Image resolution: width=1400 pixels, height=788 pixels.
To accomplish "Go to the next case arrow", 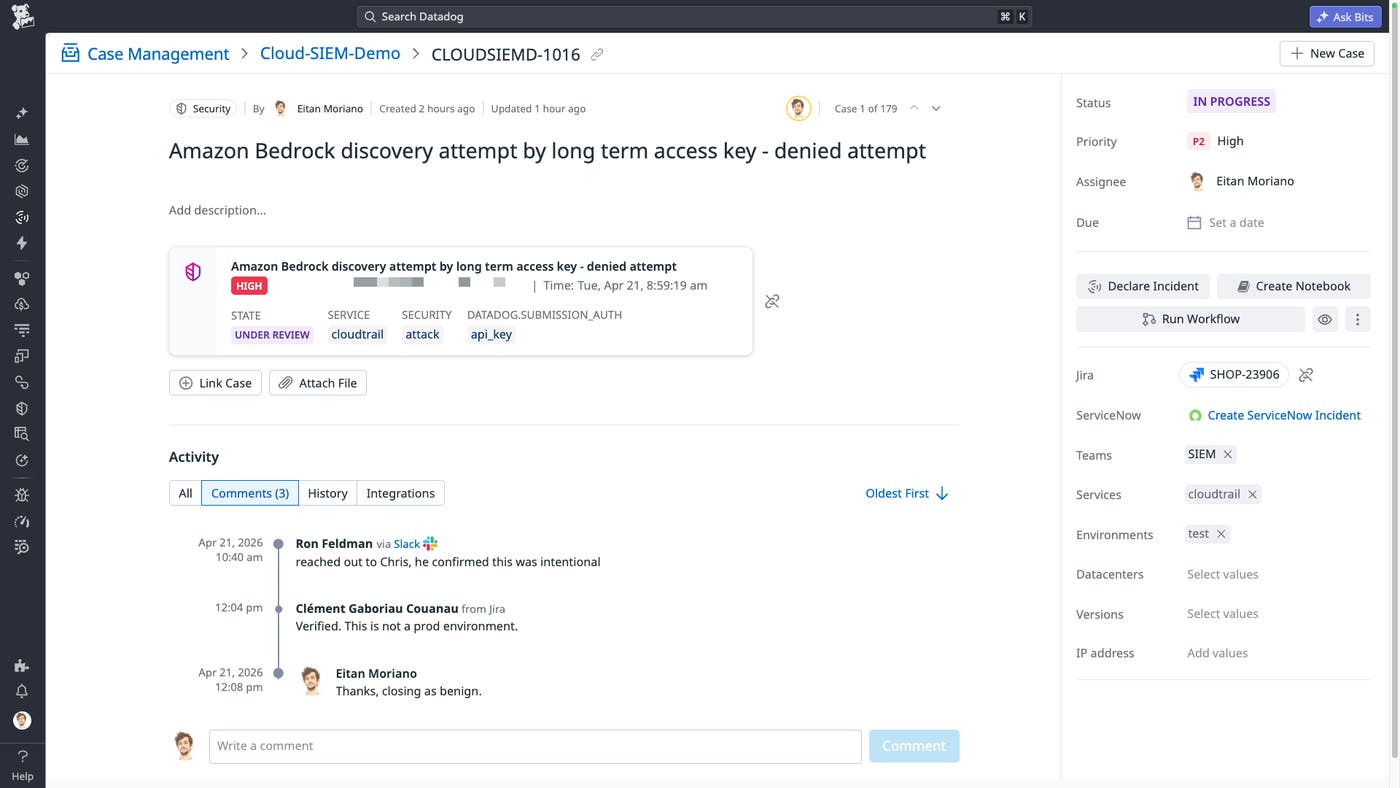I will [936, 108].
